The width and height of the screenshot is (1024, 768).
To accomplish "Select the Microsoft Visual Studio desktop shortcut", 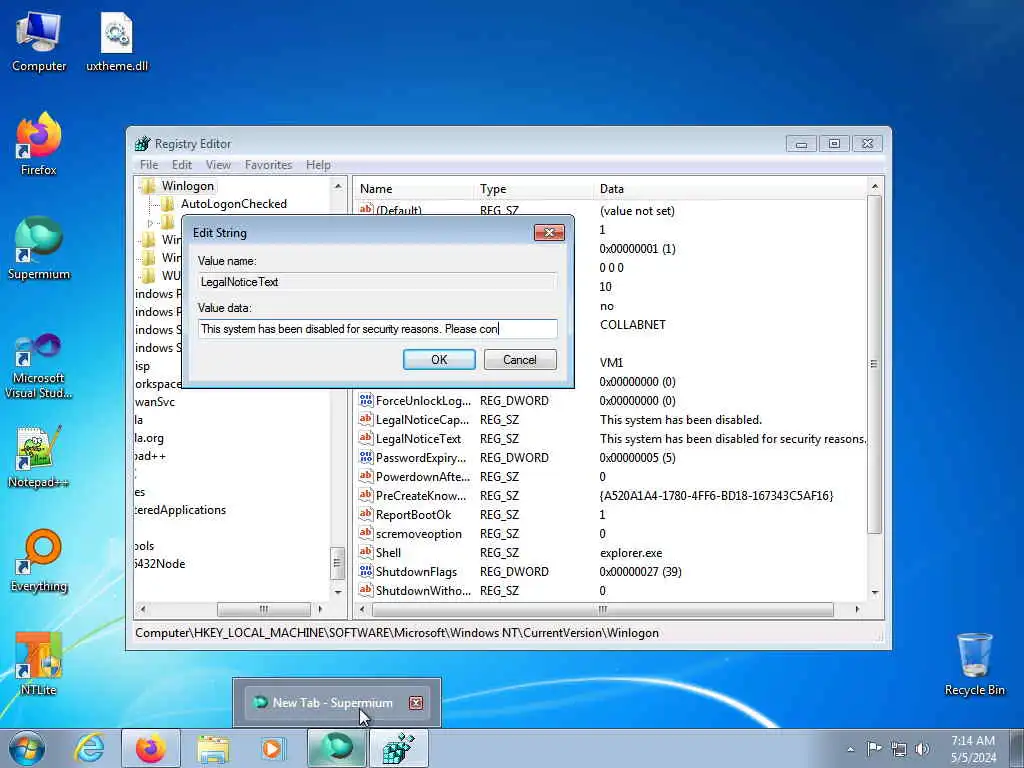I will [39, 366].
